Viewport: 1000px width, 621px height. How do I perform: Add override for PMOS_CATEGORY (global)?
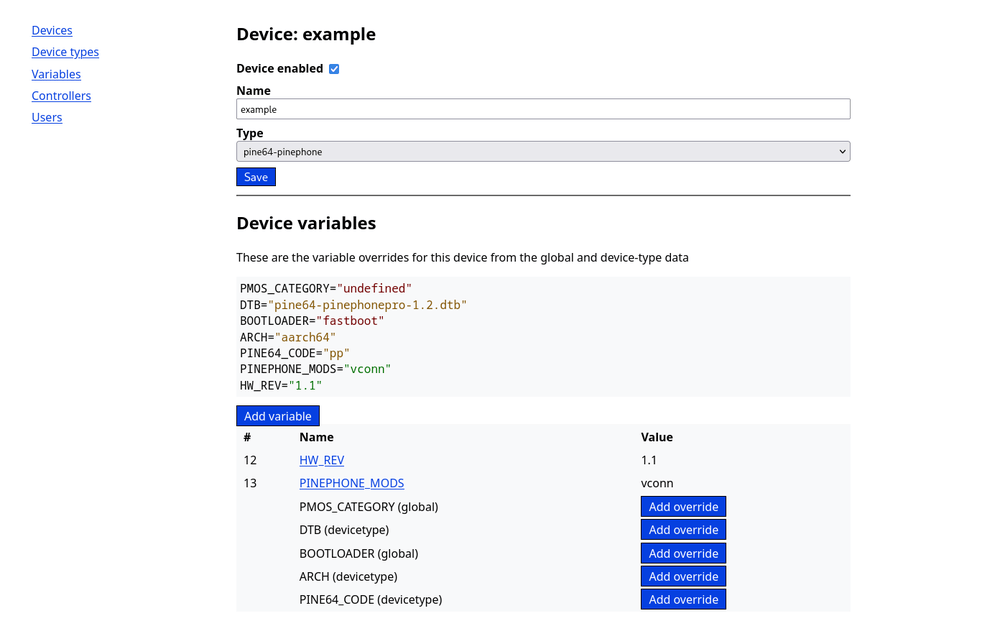click(683, 507)
